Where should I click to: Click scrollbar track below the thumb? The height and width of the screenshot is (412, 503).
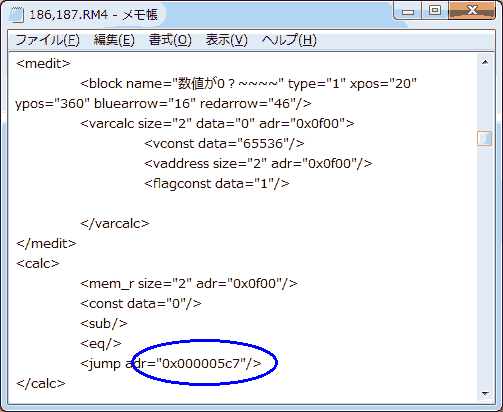tap(485, 267)
